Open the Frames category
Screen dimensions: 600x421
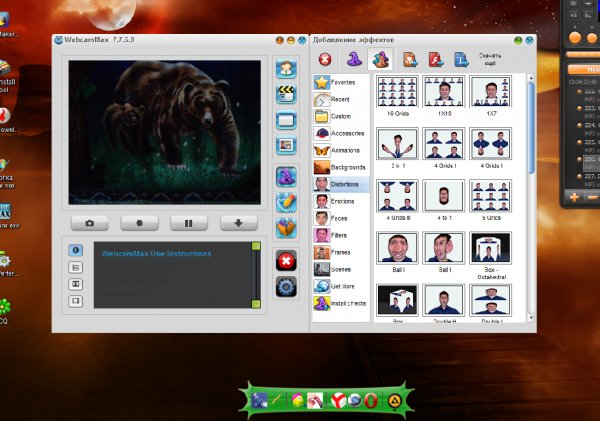341,252
